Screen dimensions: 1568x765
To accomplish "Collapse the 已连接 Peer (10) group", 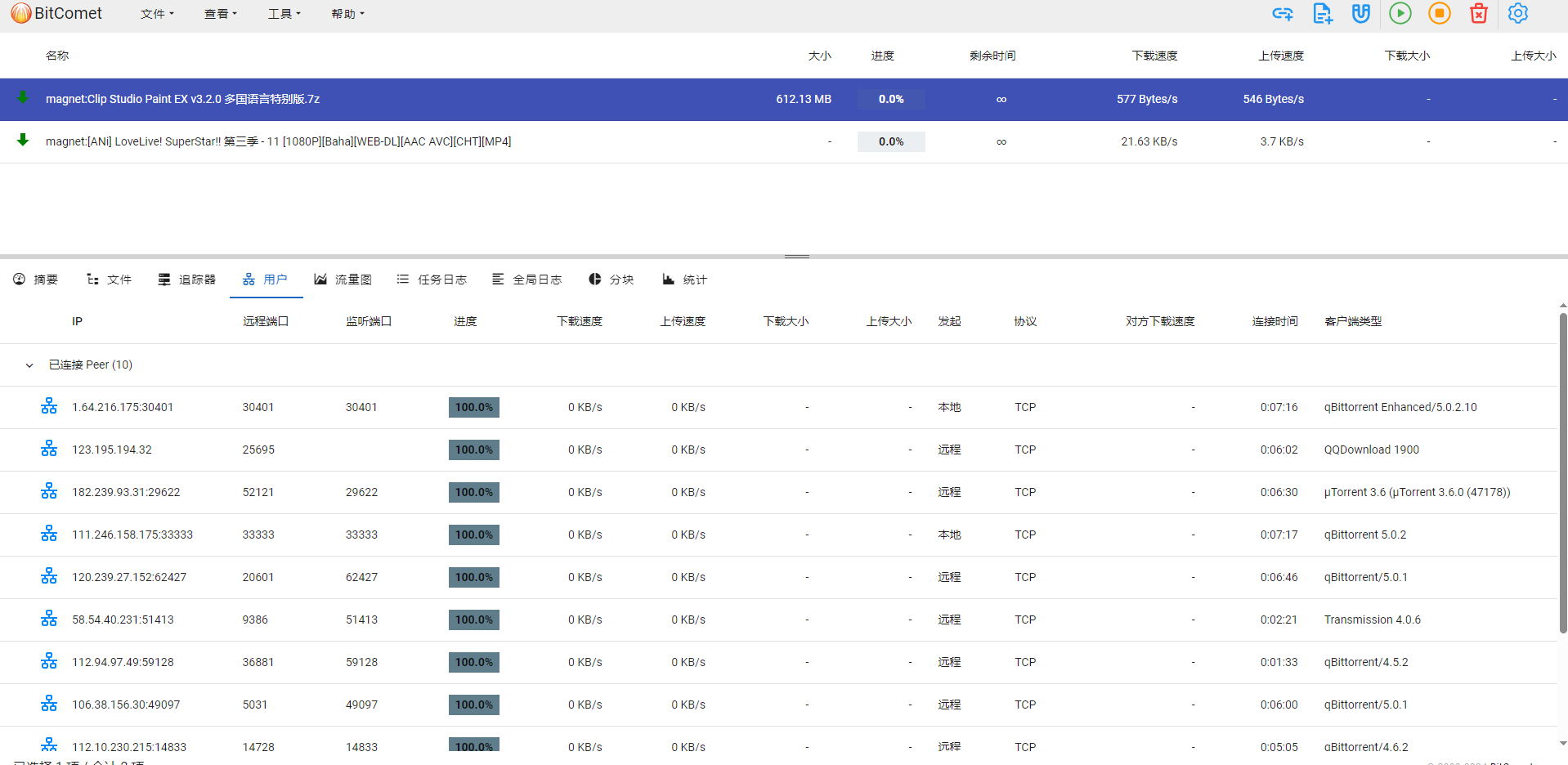I will 29,365.
